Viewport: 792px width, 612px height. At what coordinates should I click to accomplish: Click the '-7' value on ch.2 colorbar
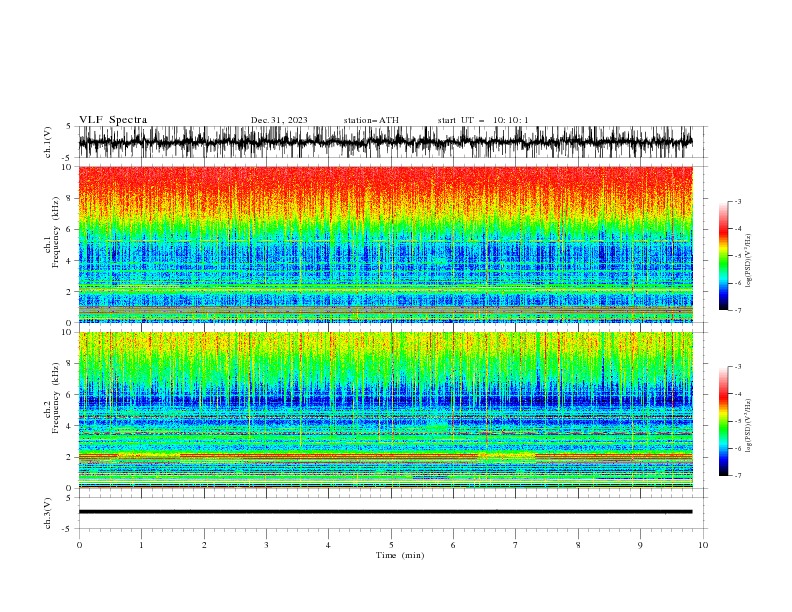[x=737, y=476]
